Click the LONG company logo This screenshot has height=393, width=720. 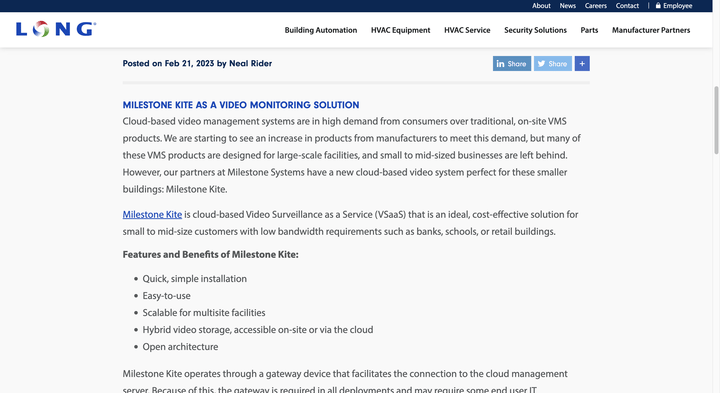[x=56, y=29]
